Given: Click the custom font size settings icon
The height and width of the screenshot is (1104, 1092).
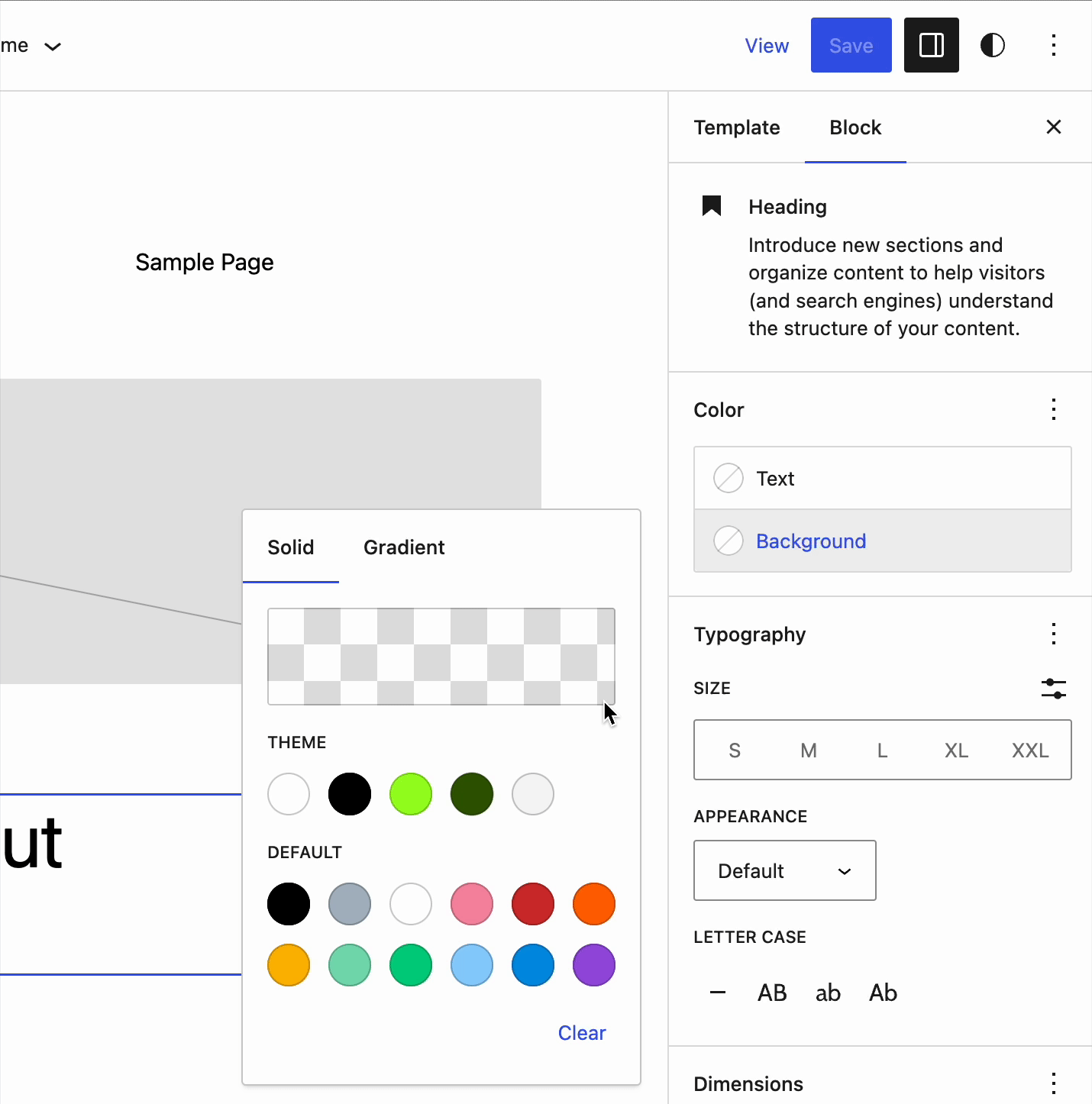Looking at the screenshot, I should click(1054, 688).
